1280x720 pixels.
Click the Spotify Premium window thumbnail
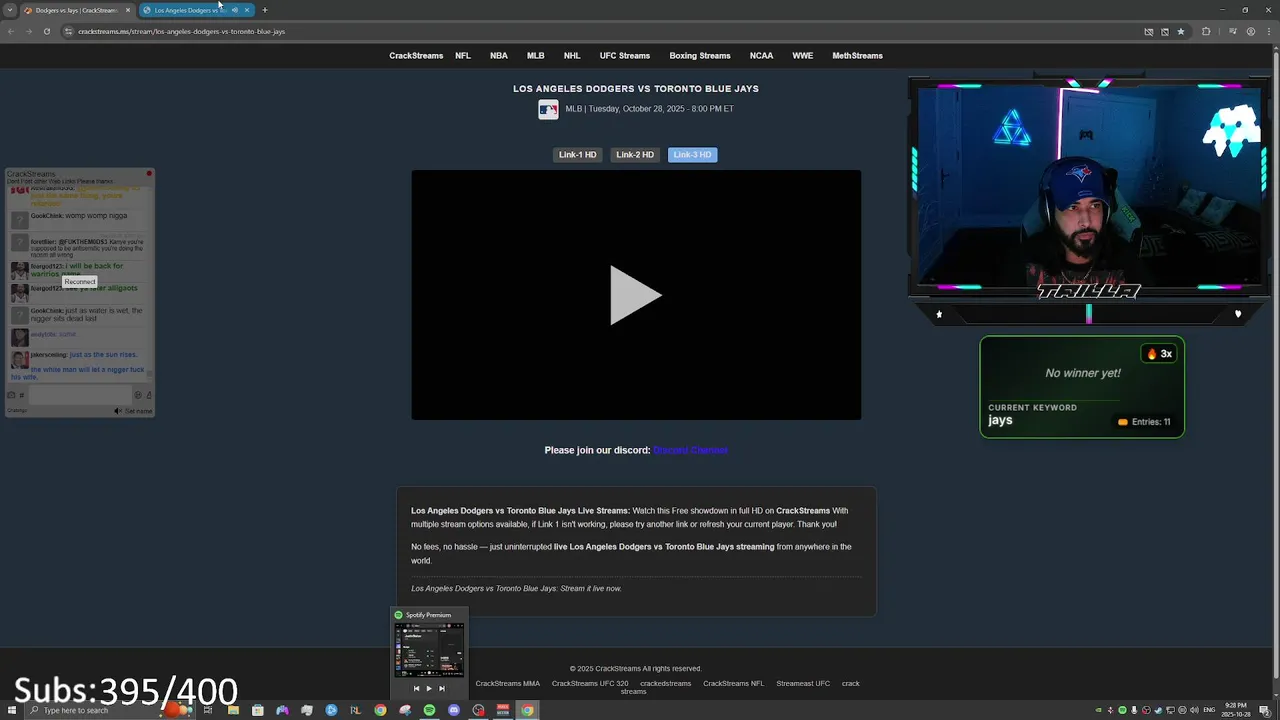point(429,649)
